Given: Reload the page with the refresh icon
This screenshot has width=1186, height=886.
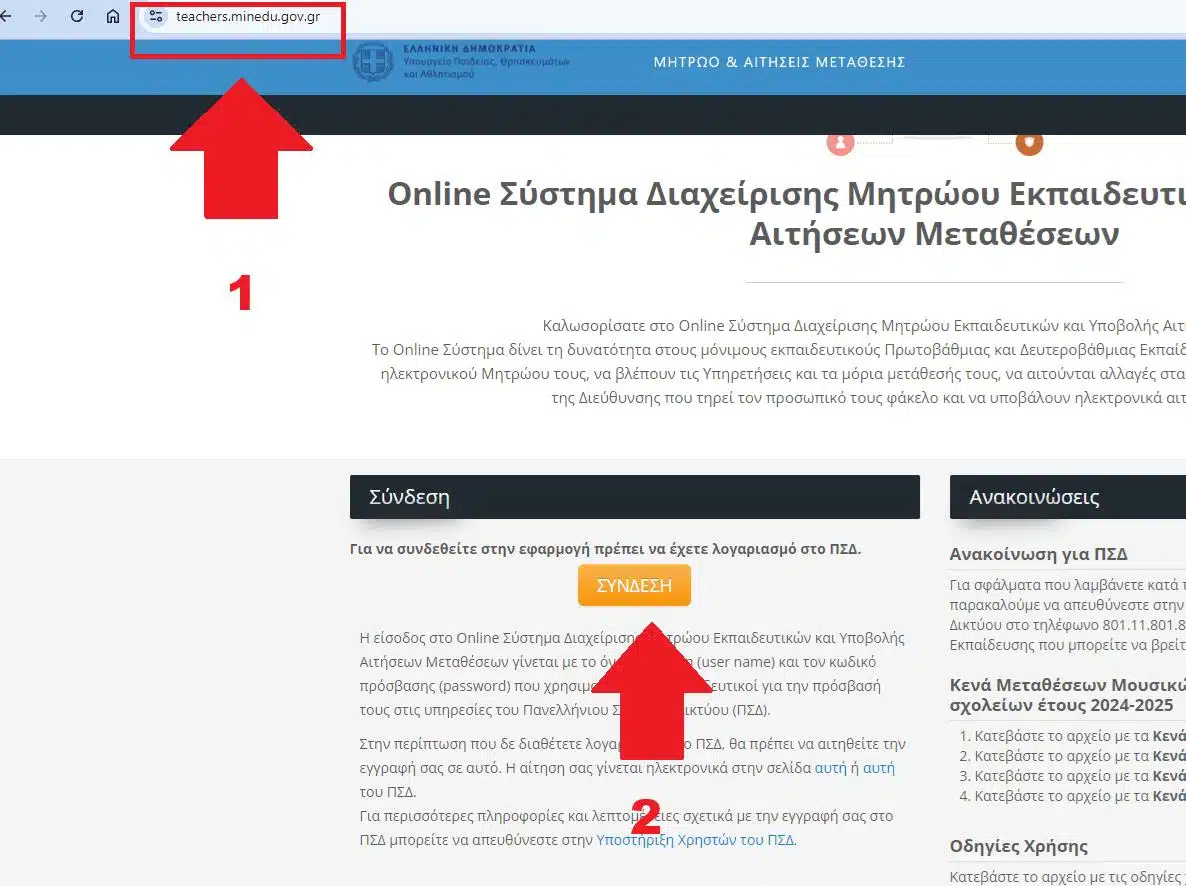Looking at the screenshot, I should tap(77, 17).
